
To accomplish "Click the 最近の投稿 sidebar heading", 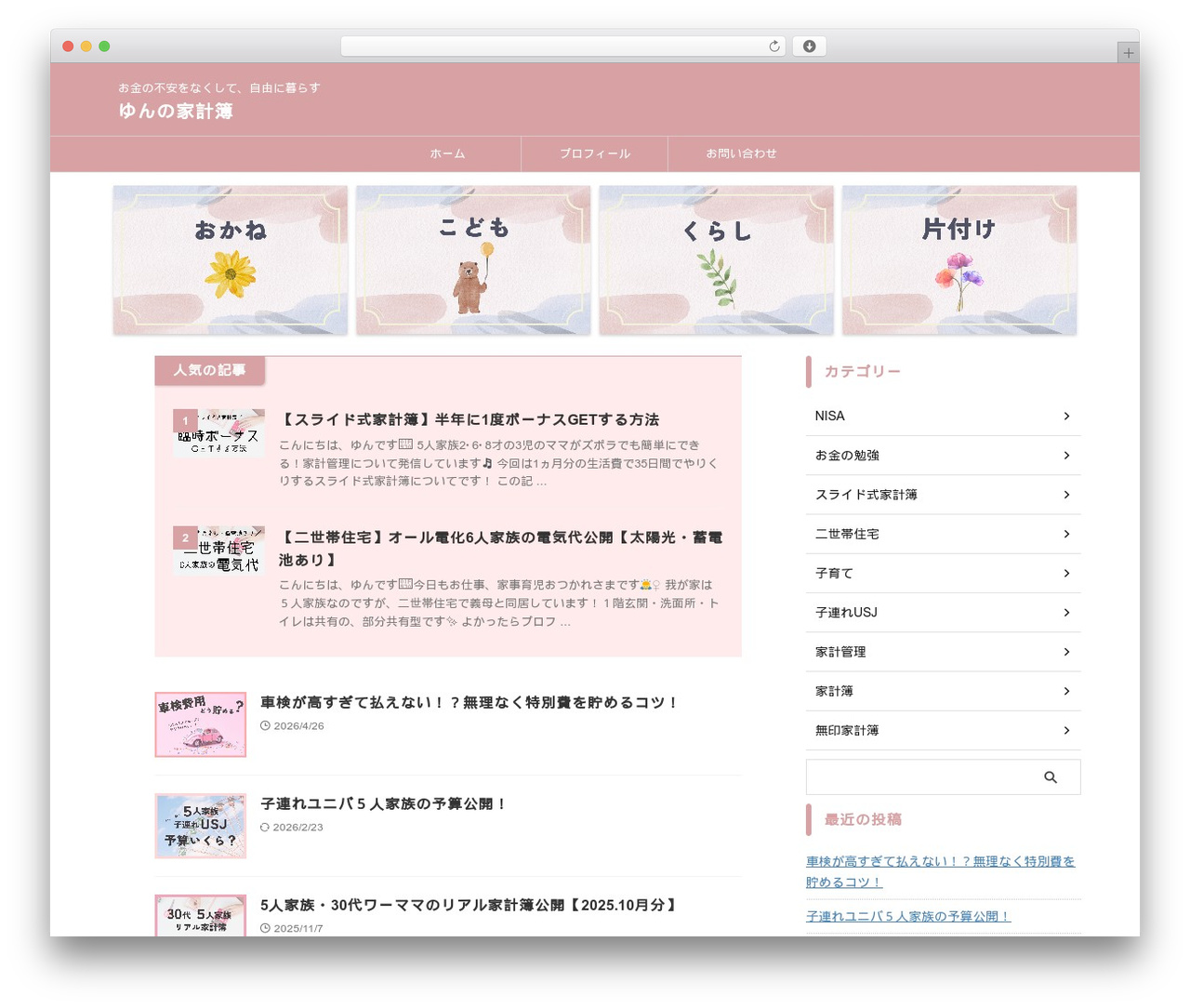I will (863, 819).
